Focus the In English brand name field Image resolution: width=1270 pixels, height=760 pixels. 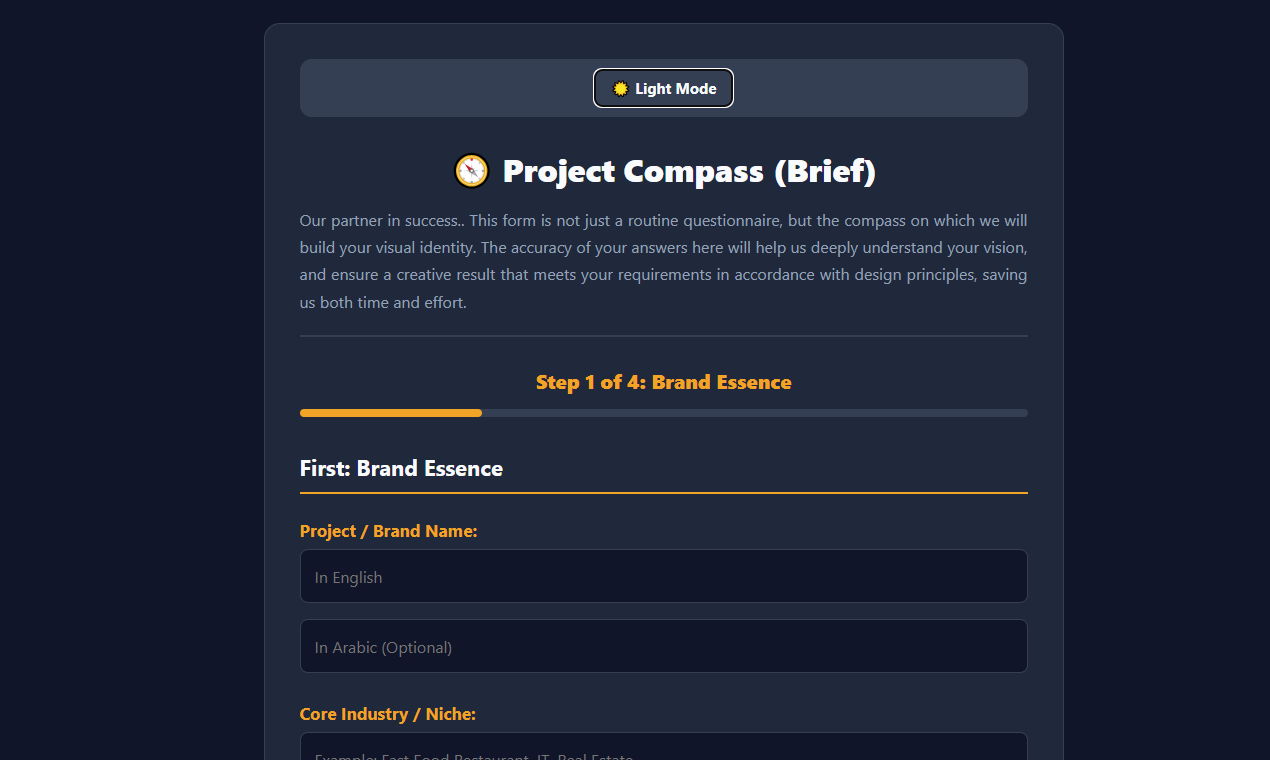(x=663, y=576)
